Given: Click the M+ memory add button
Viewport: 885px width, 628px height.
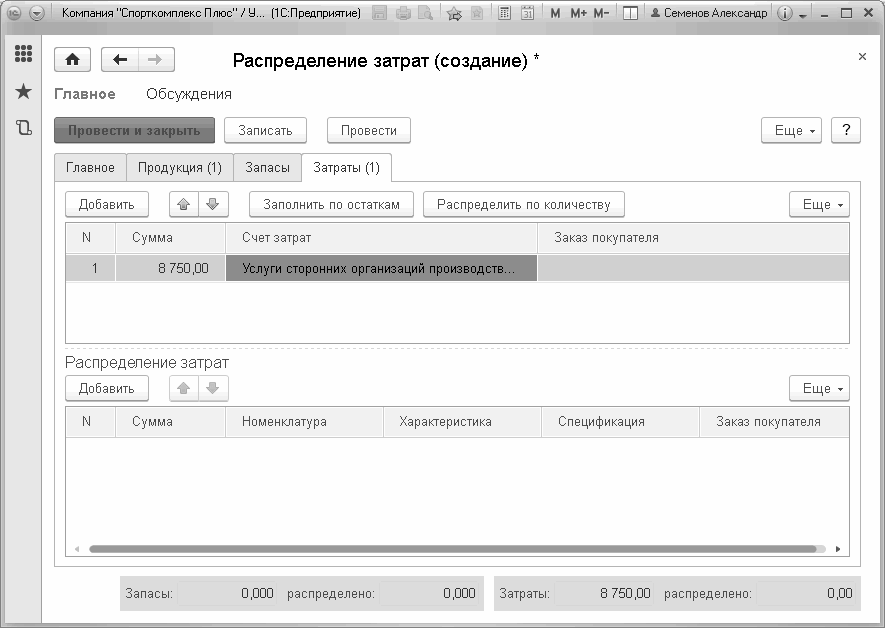Looking at the screenshot, I should [x=578, y=13].
